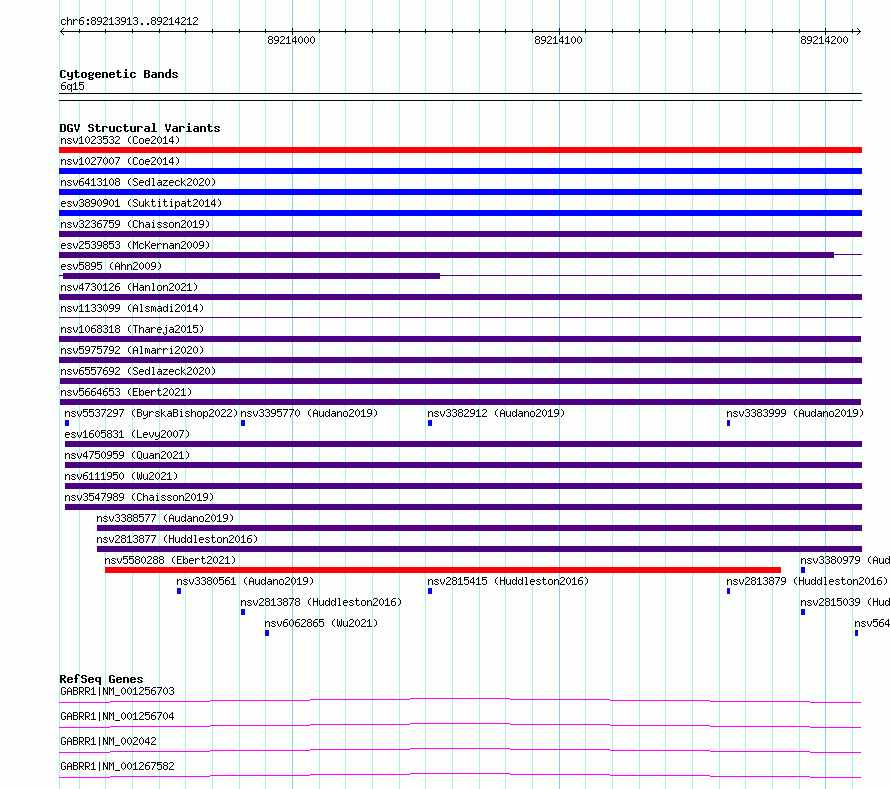The image size is (890, 789).
Task: Open variant nsv2813879 (Huddleston2016) label
Action: 807,581
